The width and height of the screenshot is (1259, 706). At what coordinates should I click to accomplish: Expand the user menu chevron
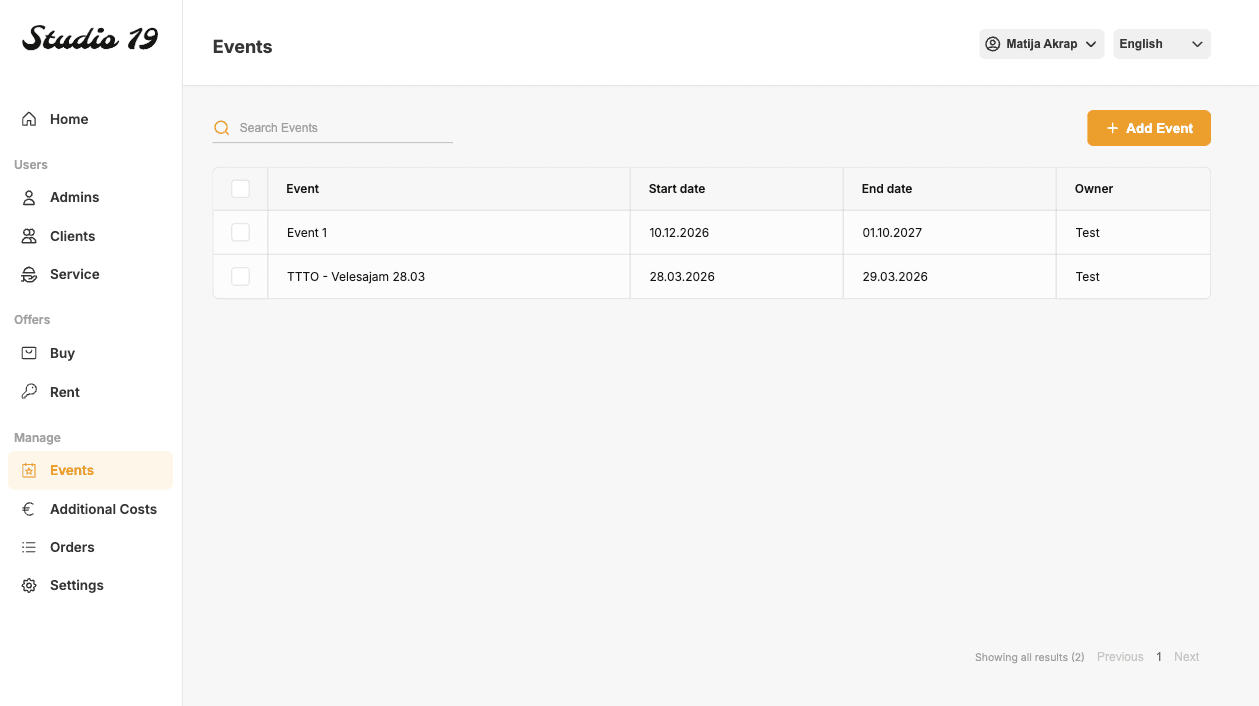pyautogui.click(x=1091, y=44)
